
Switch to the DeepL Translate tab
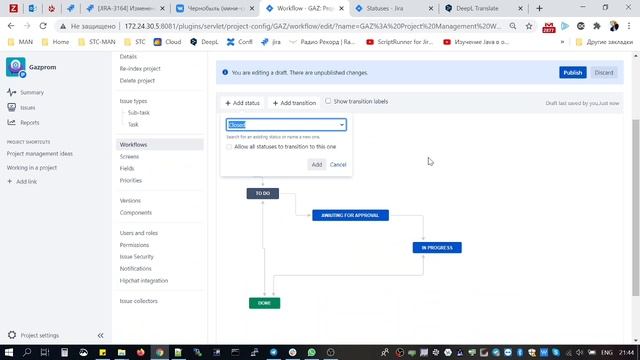(x=478, y=8)
